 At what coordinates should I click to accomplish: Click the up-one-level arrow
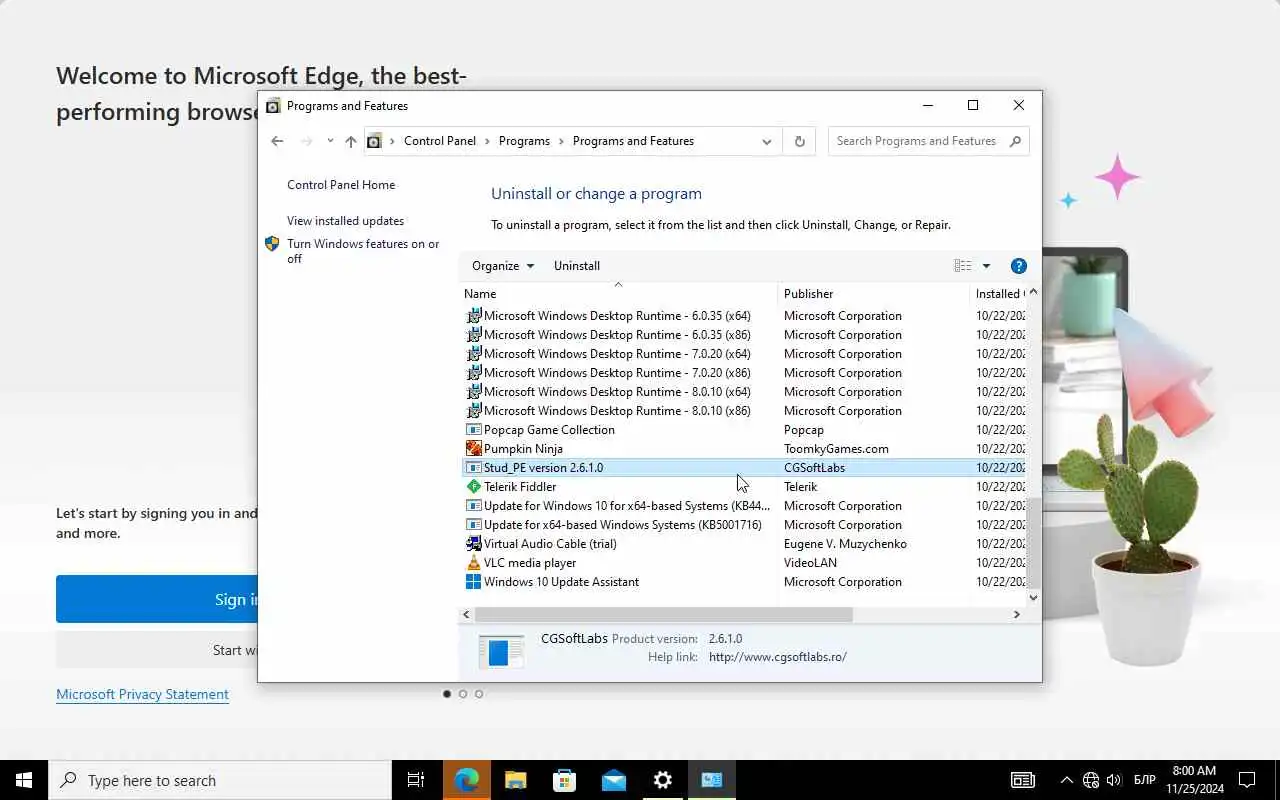351,141
